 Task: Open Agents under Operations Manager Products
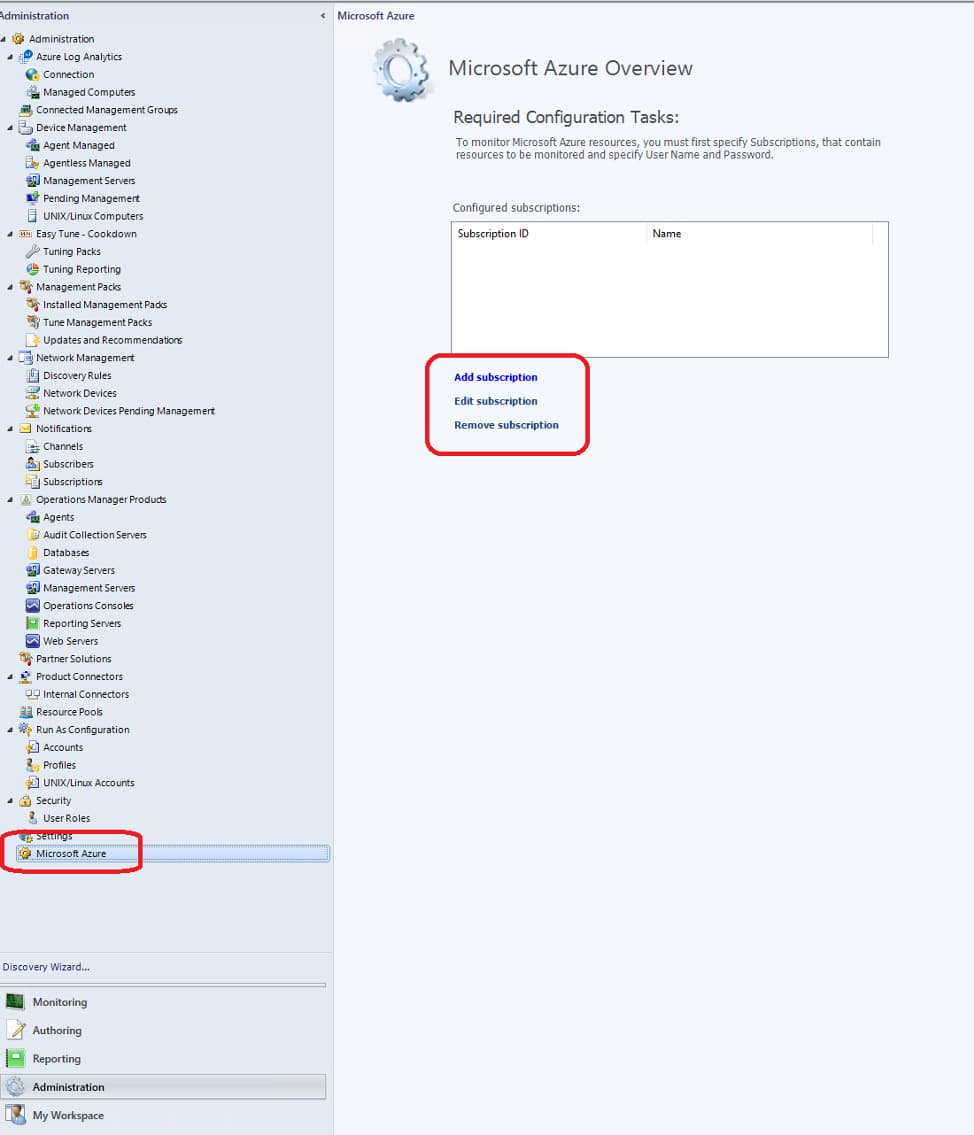click(59, 518)
